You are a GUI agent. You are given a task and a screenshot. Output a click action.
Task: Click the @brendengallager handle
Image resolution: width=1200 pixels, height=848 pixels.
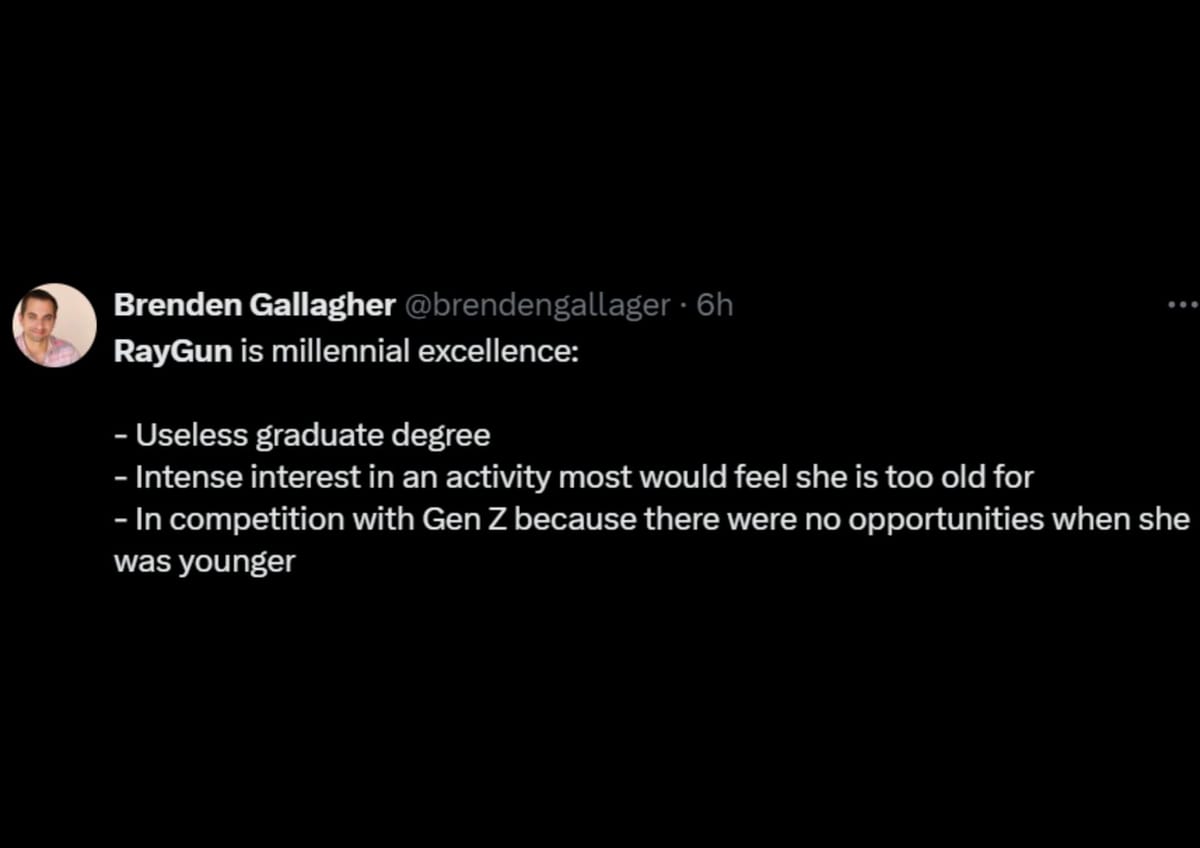[x=536, y=305]
